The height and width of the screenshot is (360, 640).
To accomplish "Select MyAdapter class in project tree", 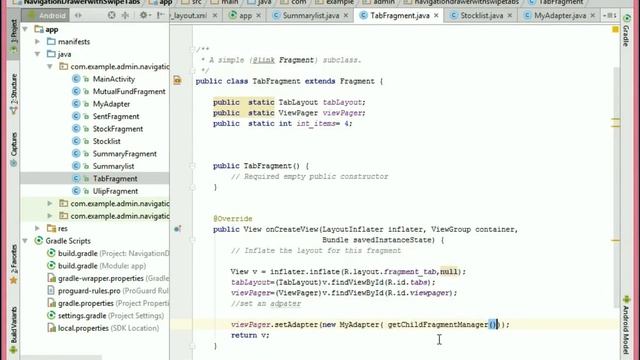I will click(x=111, y=104).
